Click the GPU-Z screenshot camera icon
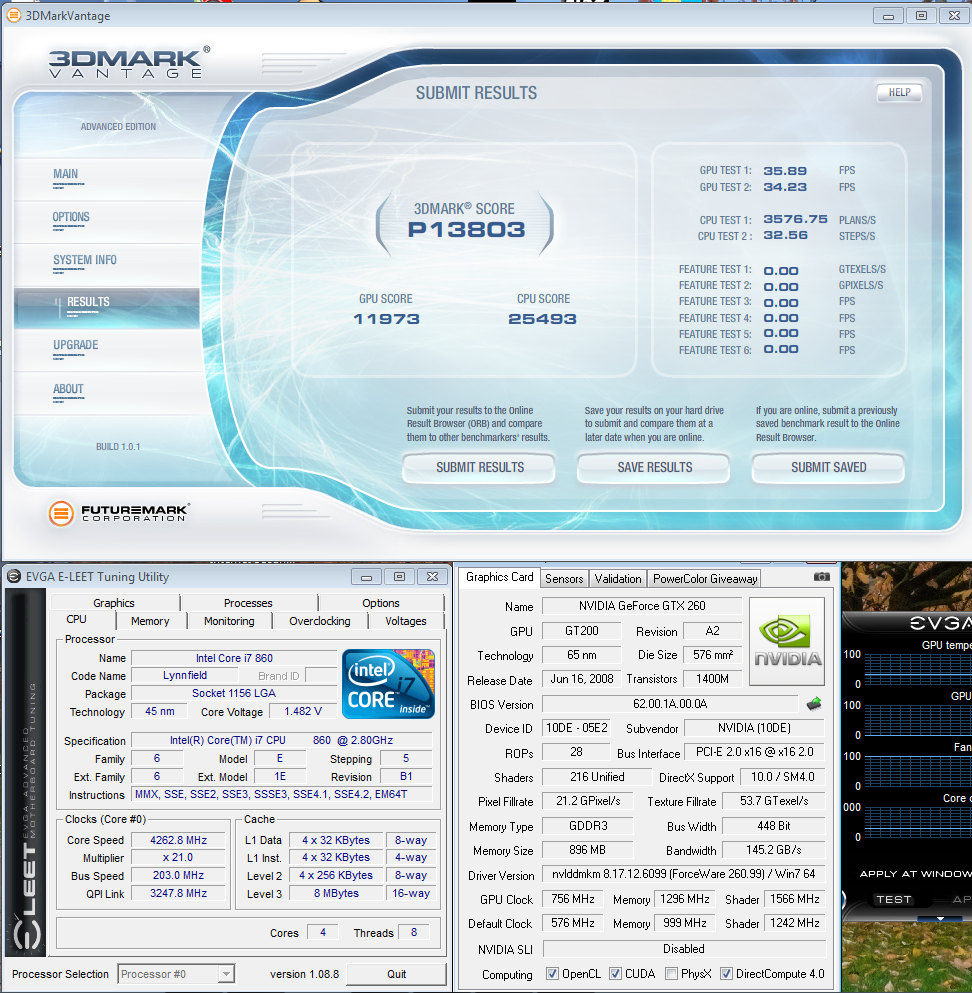 [x=821, y=577]
